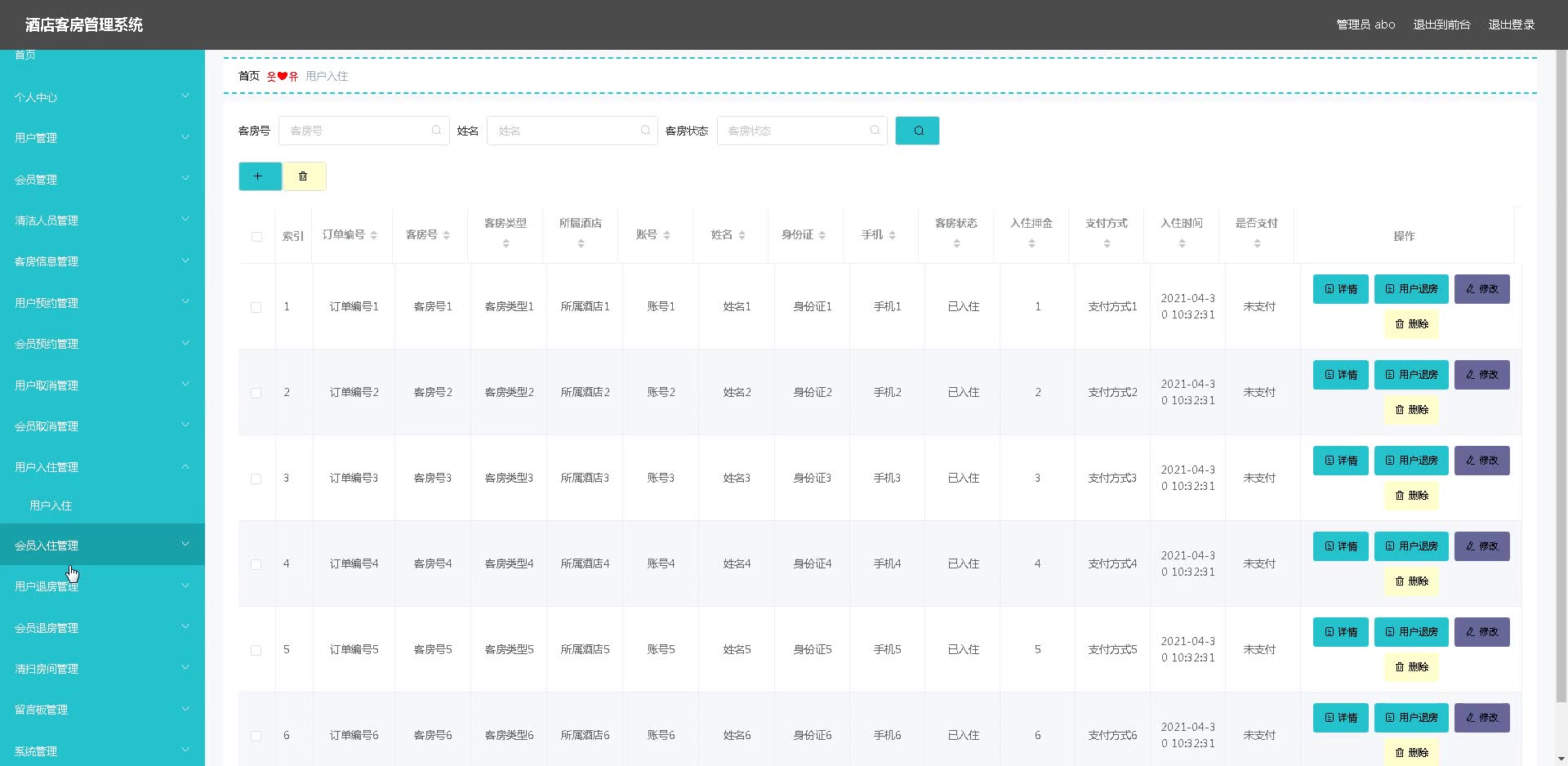Screen dimensions: 1568x766
Task: Expand the 用户管理 sidebar section
Action: tap(102, 137)
